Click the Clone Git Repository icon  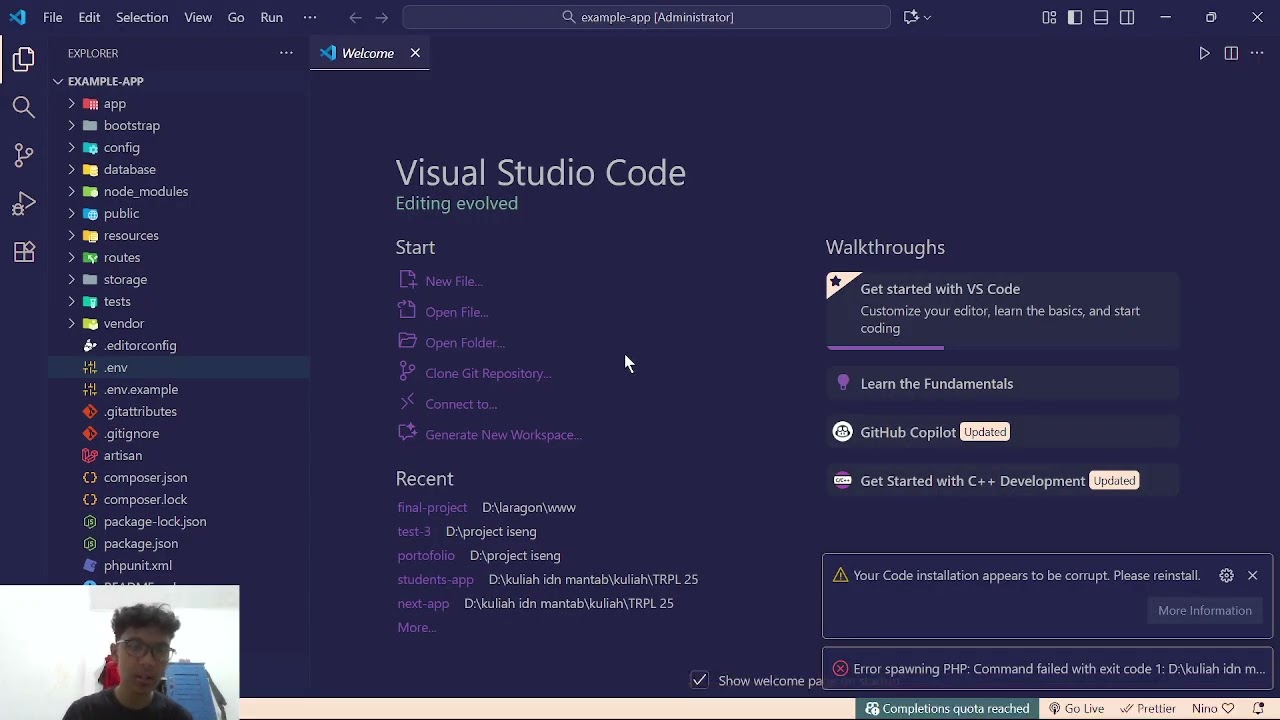click(407, 372)
